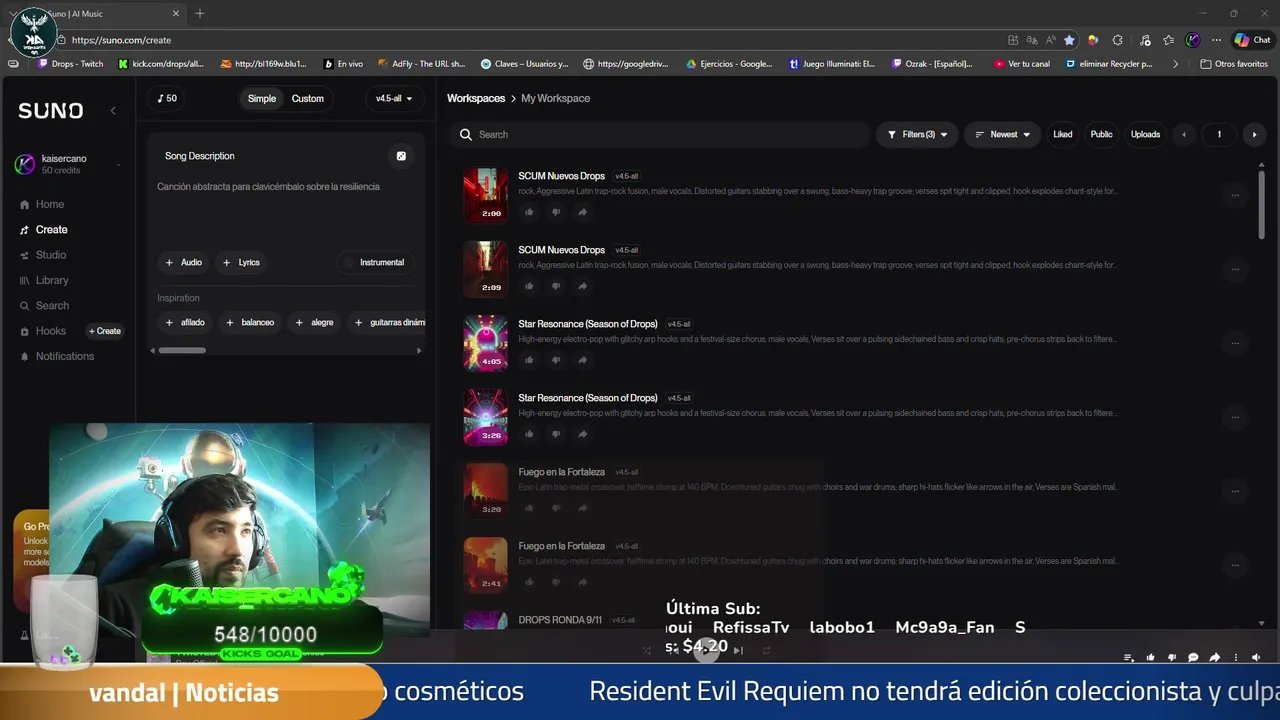Viewport: 1280px width, 720px height.
Task: Go to the previous page of songs
Action: 1184,134
